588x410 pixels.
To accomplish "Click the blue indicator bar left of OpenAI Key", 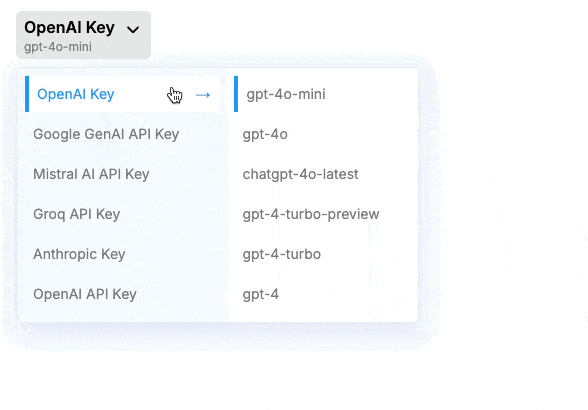I will click(27, 94).
